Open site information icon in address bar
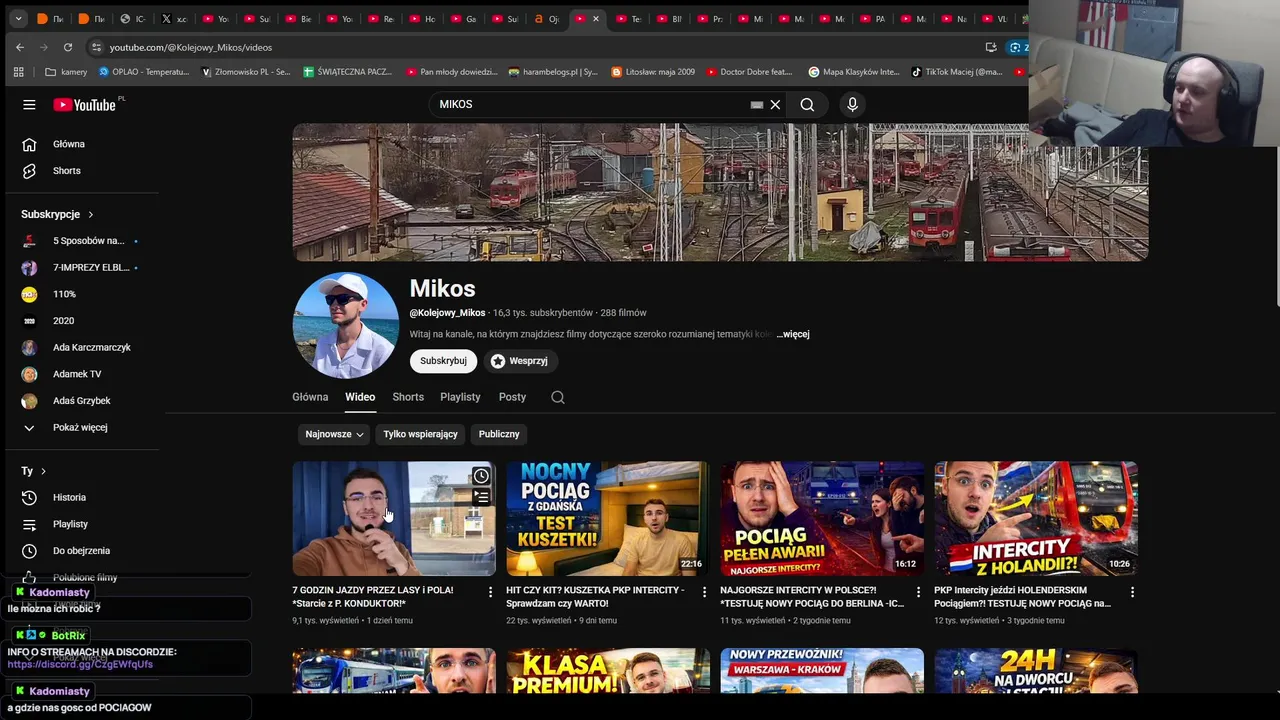This screenshot has height=720, width=1280. tap(96, 47)
